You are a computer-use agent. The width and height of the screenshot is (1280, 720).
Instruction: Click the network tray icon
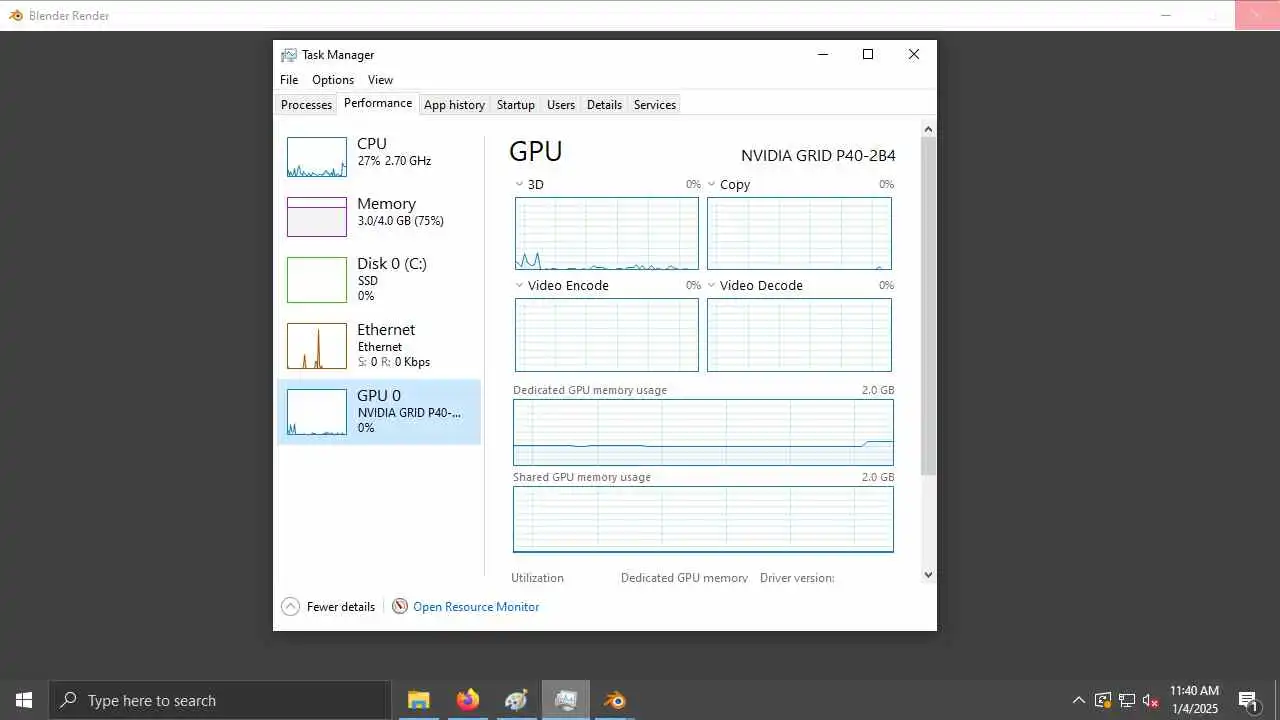[x=1127, y=700]
